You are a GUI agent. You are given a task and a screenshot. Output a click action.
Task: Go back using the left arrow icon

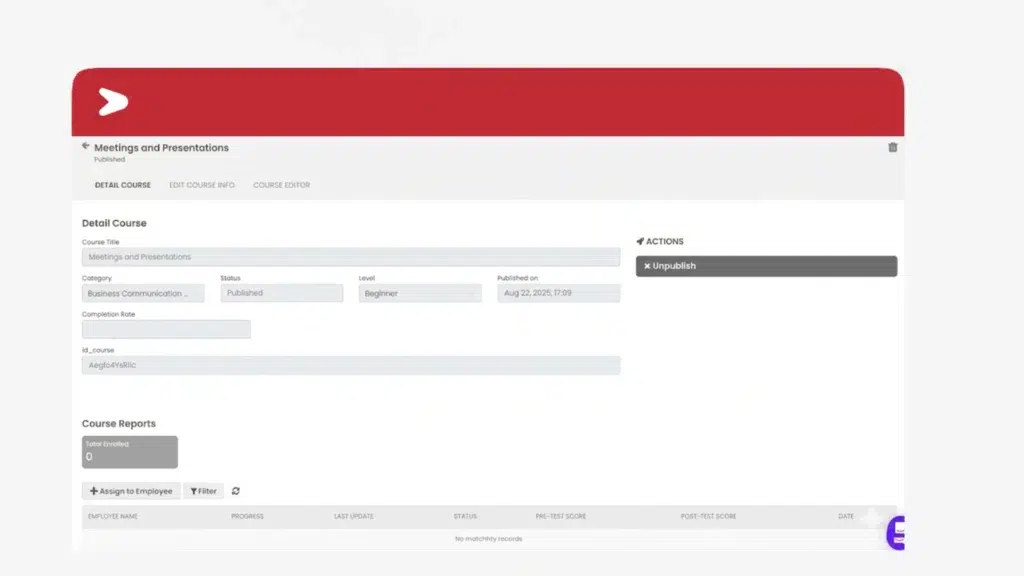click(86, 146)
